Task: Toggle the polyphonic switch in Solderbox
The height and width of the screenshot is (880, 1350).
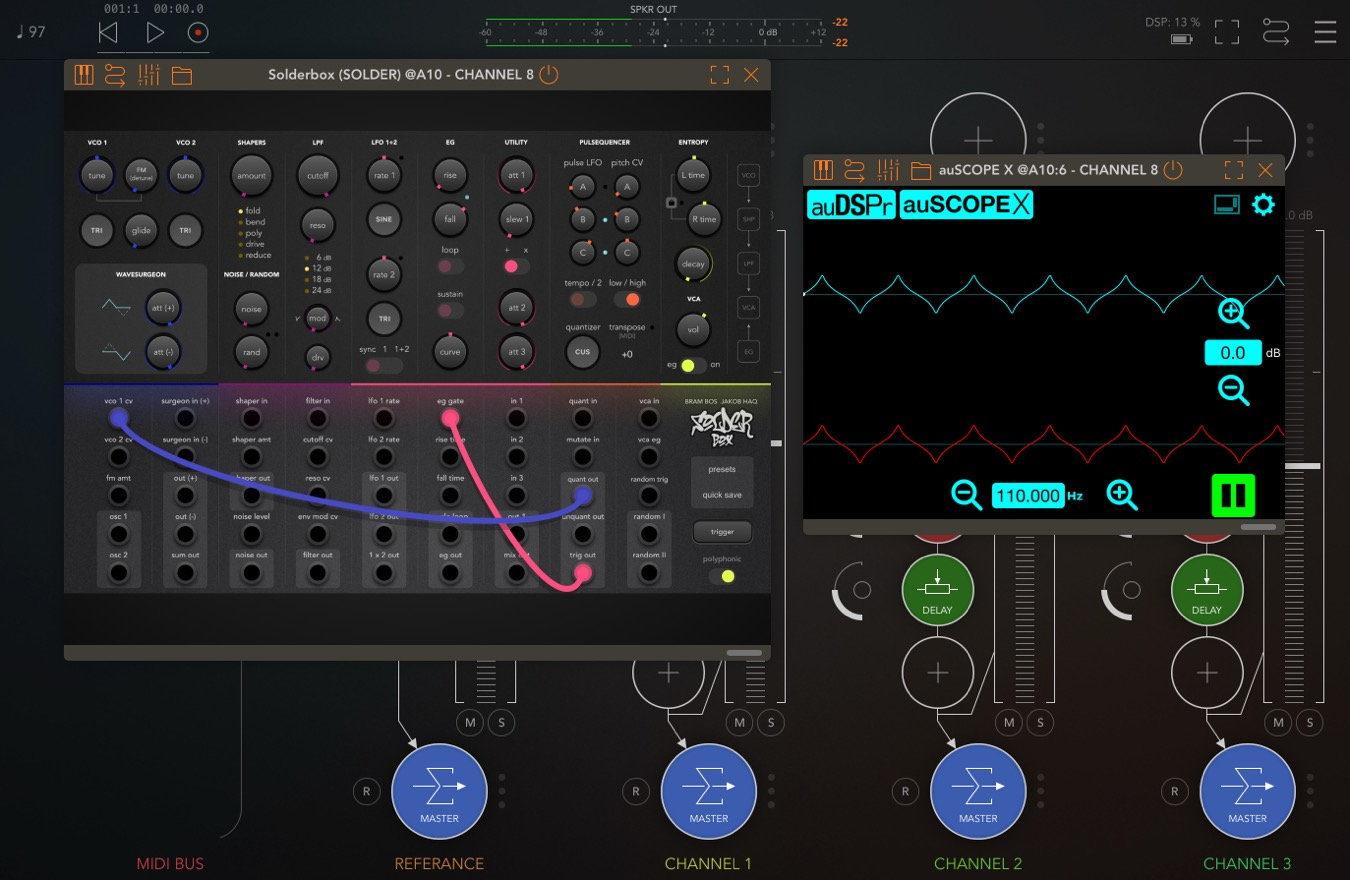Action: click(x=722, y=576)
